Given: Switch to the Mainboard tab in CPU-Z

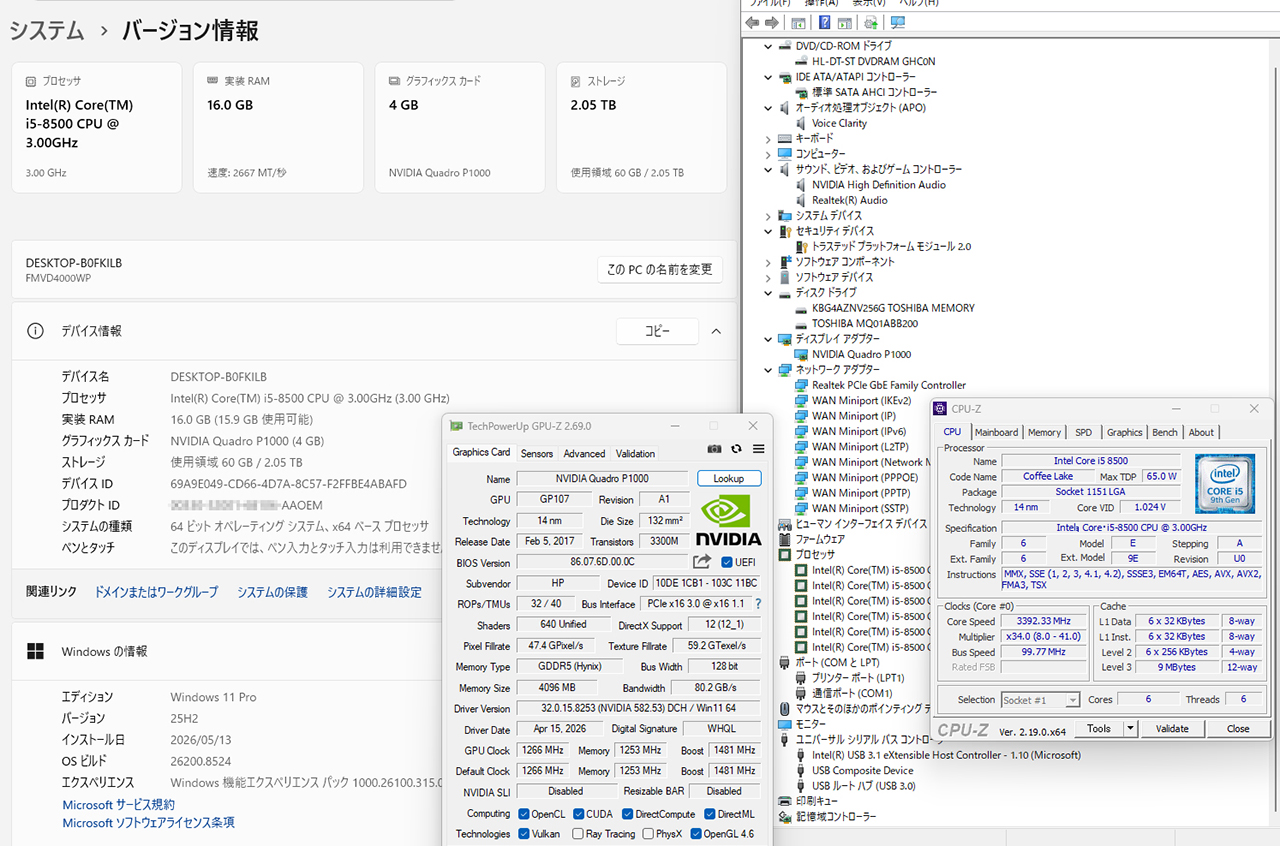Looking at the screenshot, I should 996,432.
